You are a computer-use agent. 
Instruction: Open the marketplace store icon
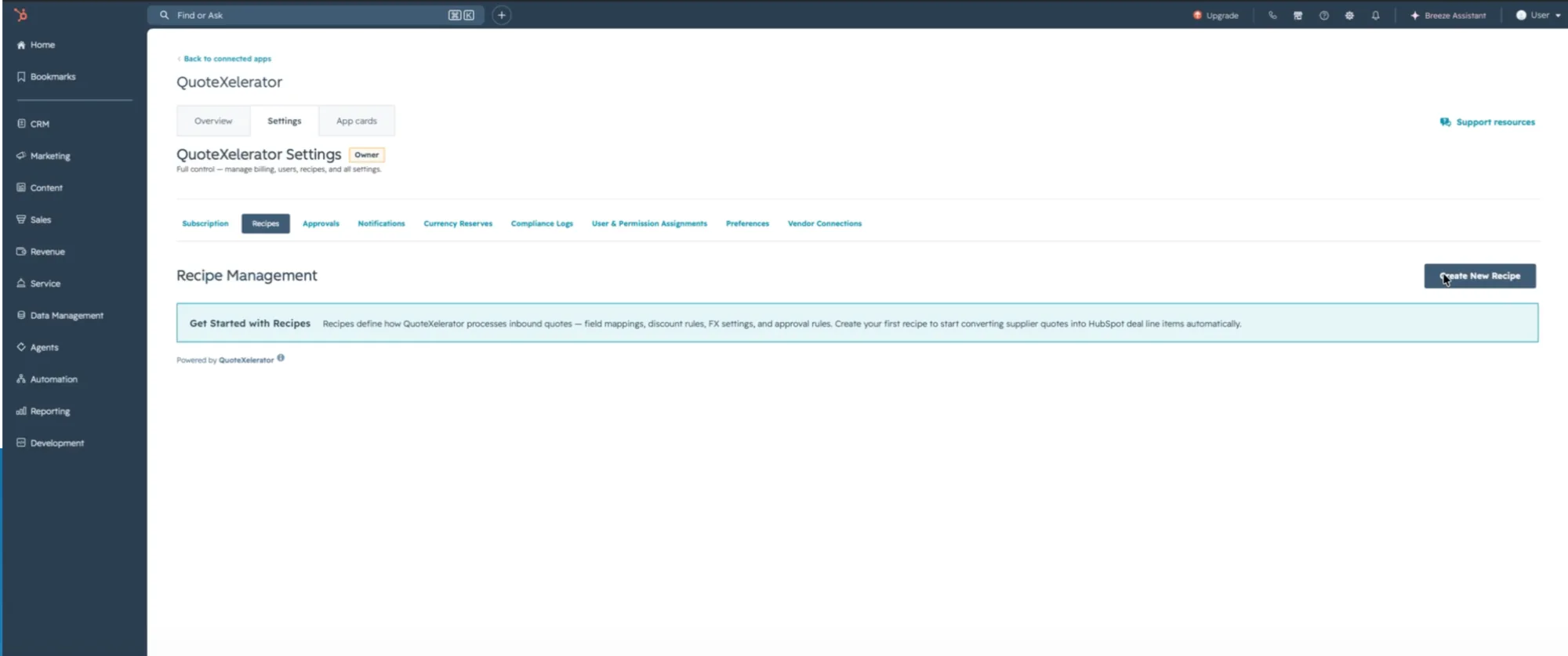1298,15
